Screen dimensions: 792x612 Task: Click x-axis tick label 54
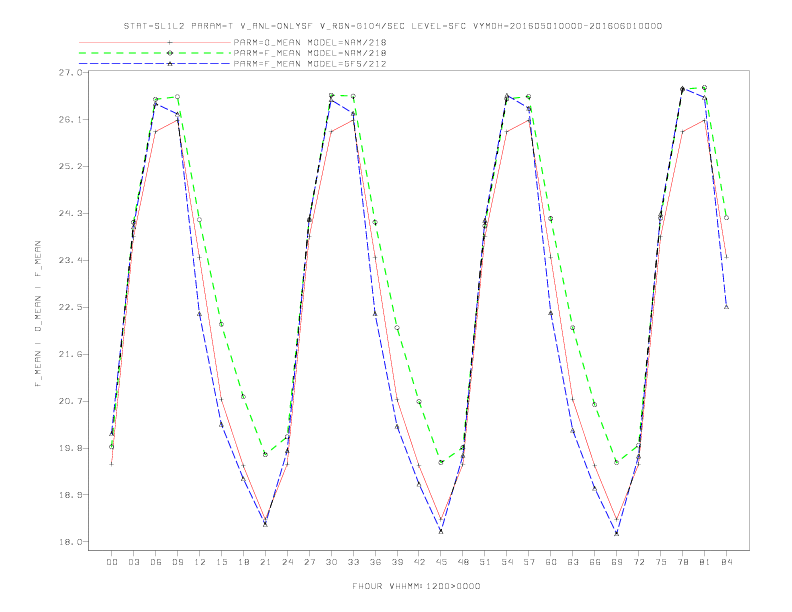click(x=507, y=562)
